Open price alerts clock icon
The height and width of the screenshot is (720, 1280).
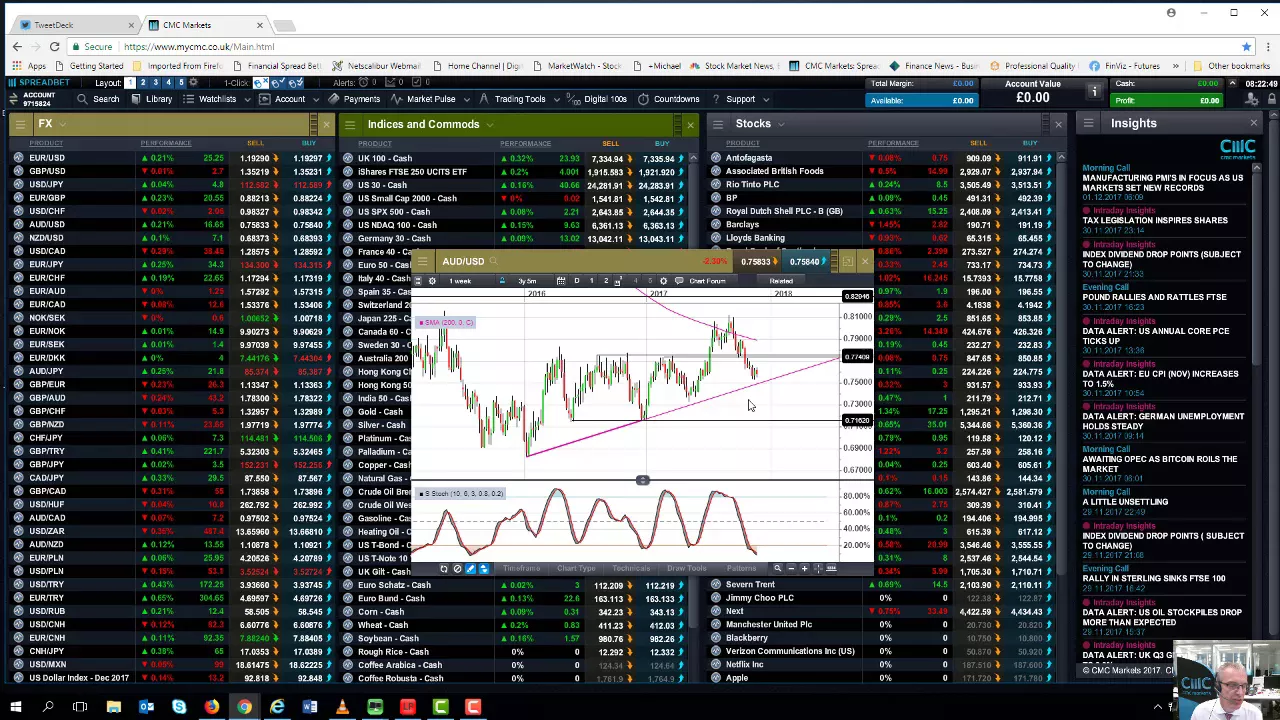363,83
